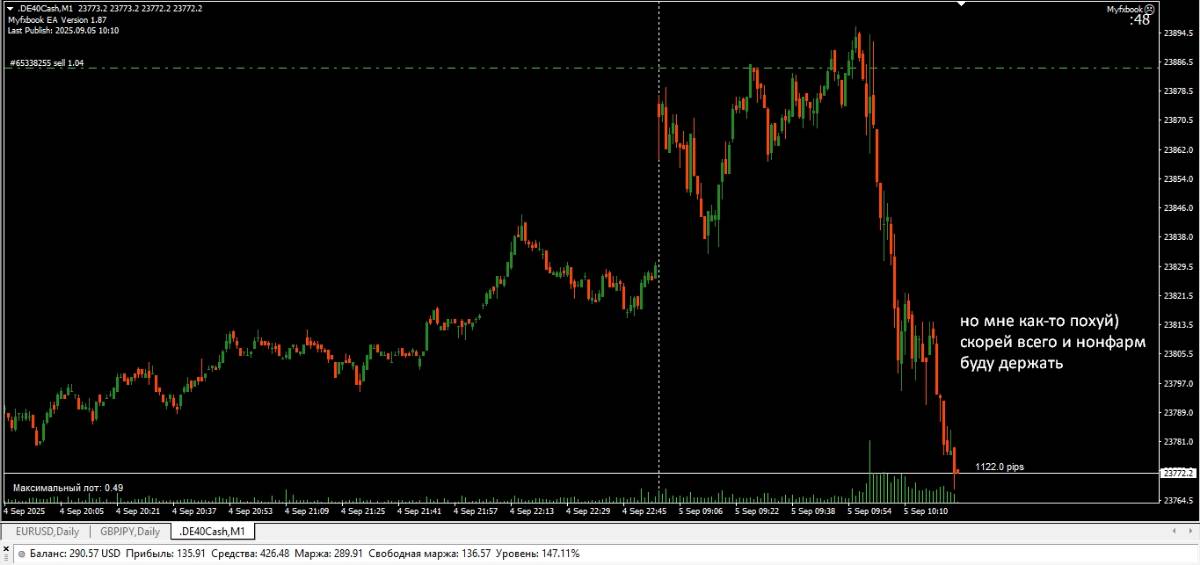Click the :48 candle countdown timer
1200x565 pixels.
click(1139, 20)
